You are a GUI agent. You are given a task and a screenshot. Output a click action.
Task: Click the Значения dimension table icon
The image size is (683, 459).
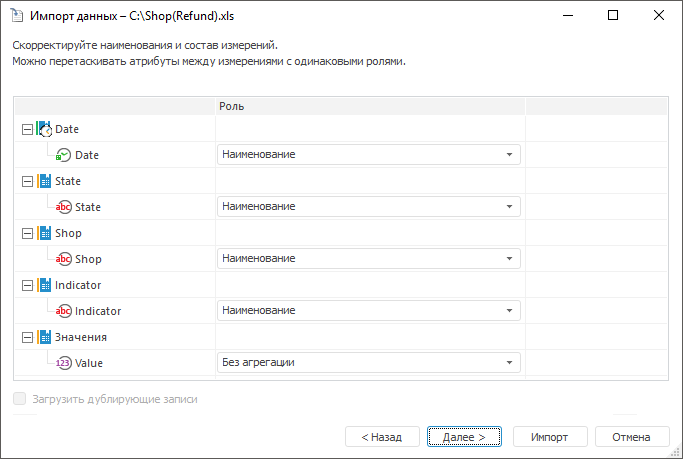44,337
